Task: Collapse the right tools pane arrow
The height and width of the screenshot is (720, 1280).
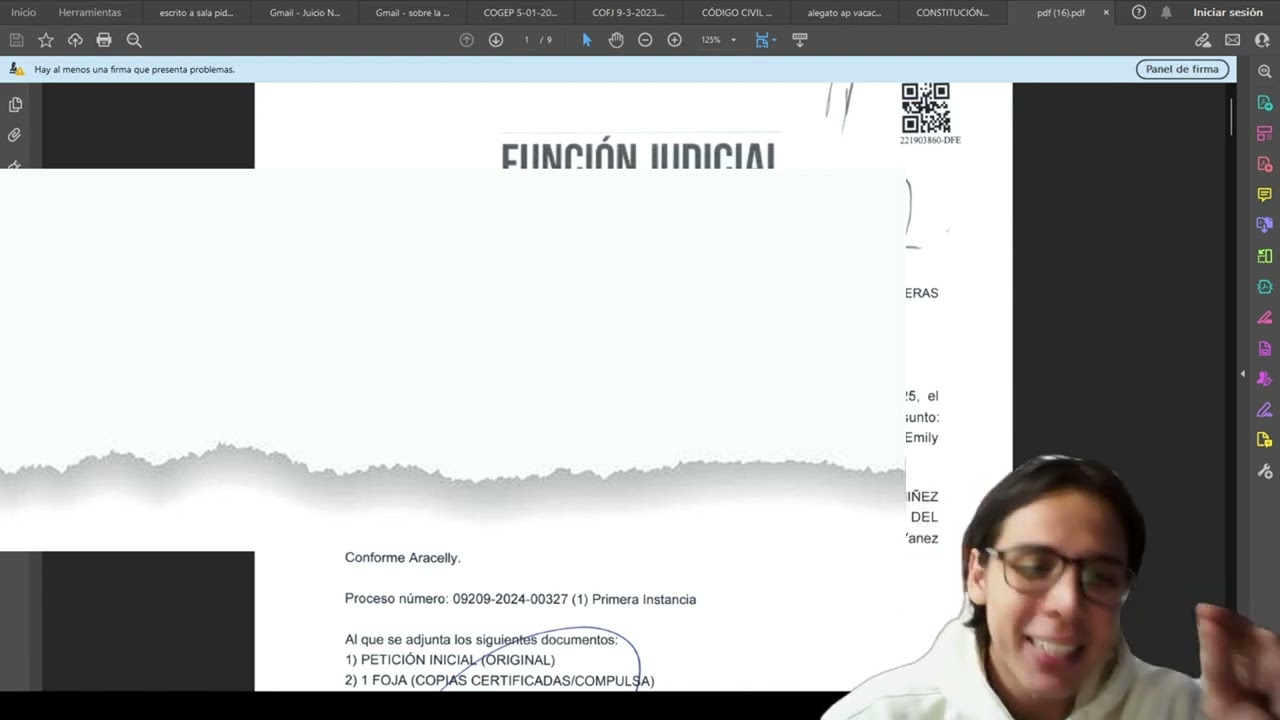Action: 1243,374
